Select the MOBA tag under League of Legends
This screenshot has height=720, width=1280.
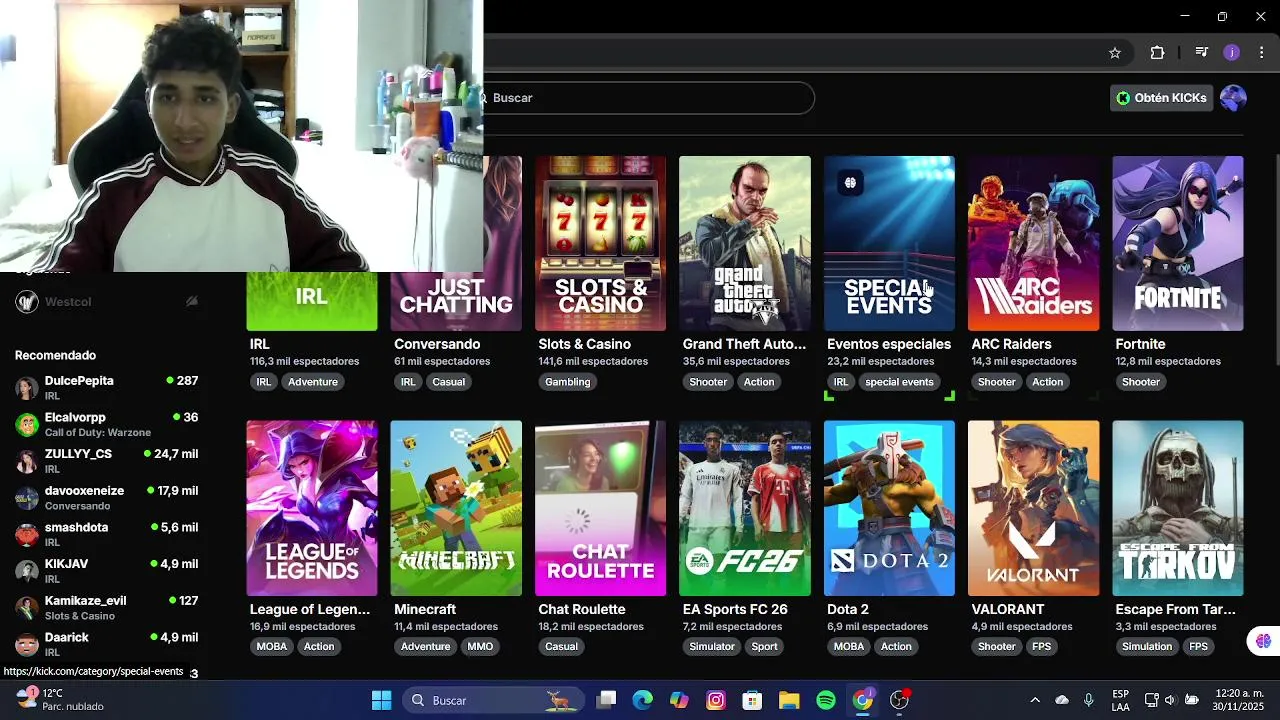[x=272, y=647]
